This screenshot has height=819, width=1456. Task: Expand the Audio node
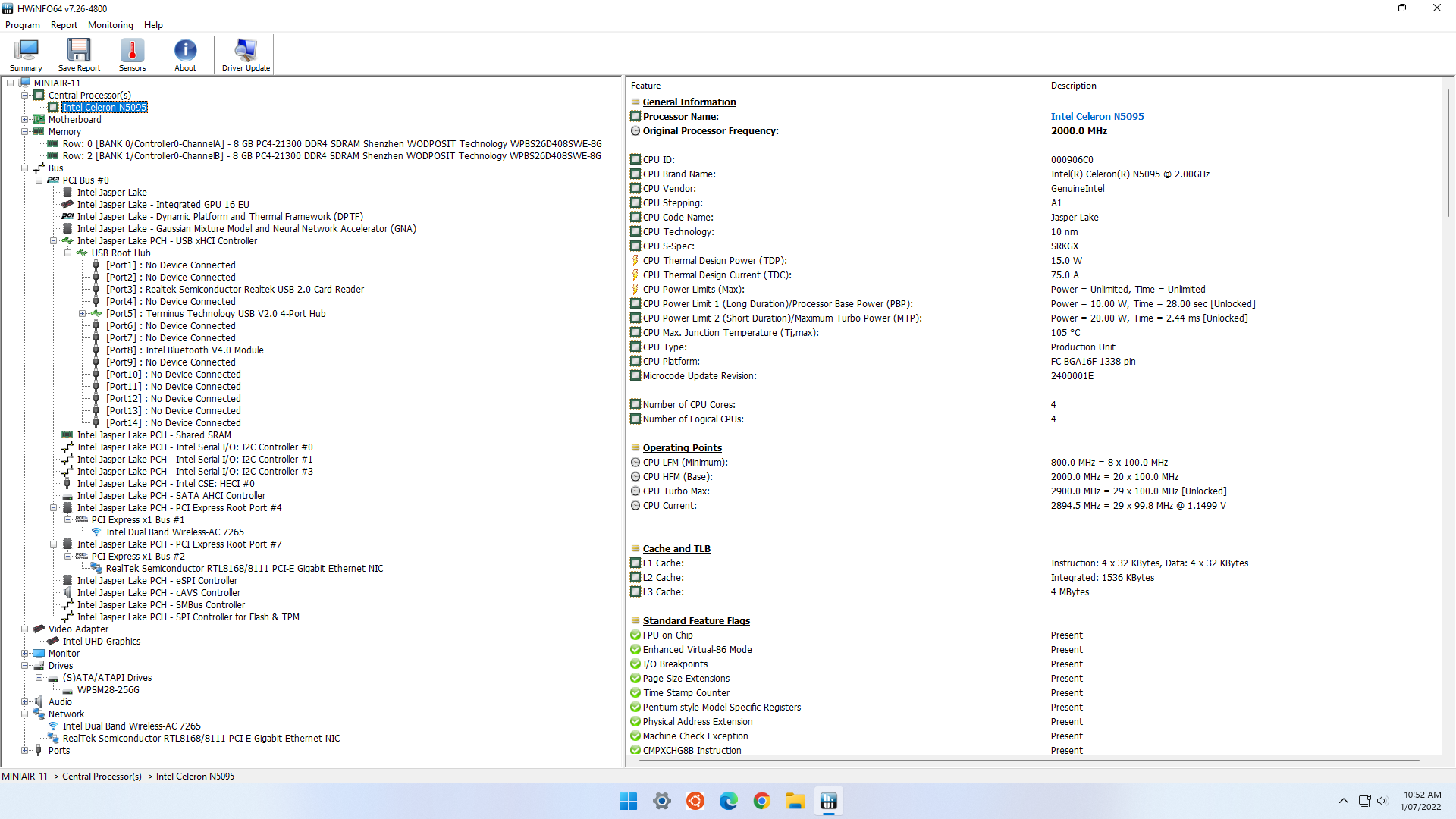(x=25, y=702)
